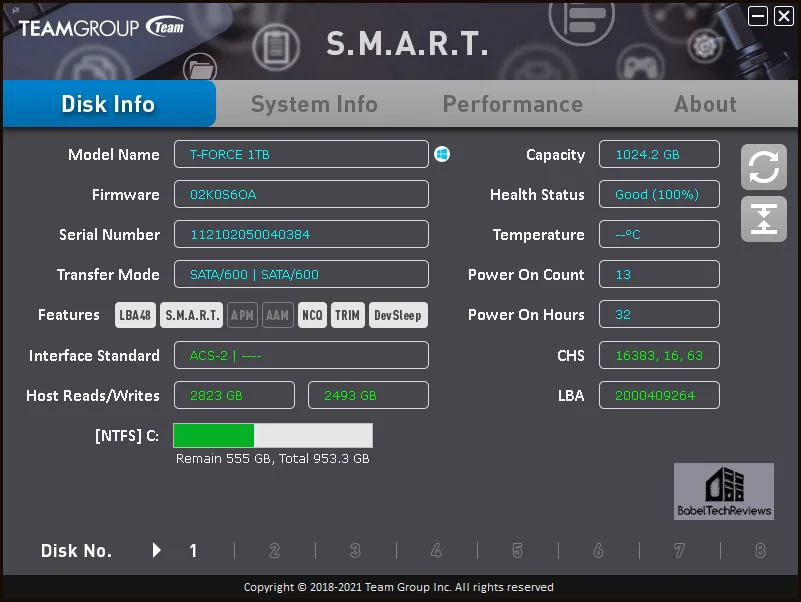Click the host writes value 2493 GB
The width and height of the screenshot is (801, 602).
(368, 395)
